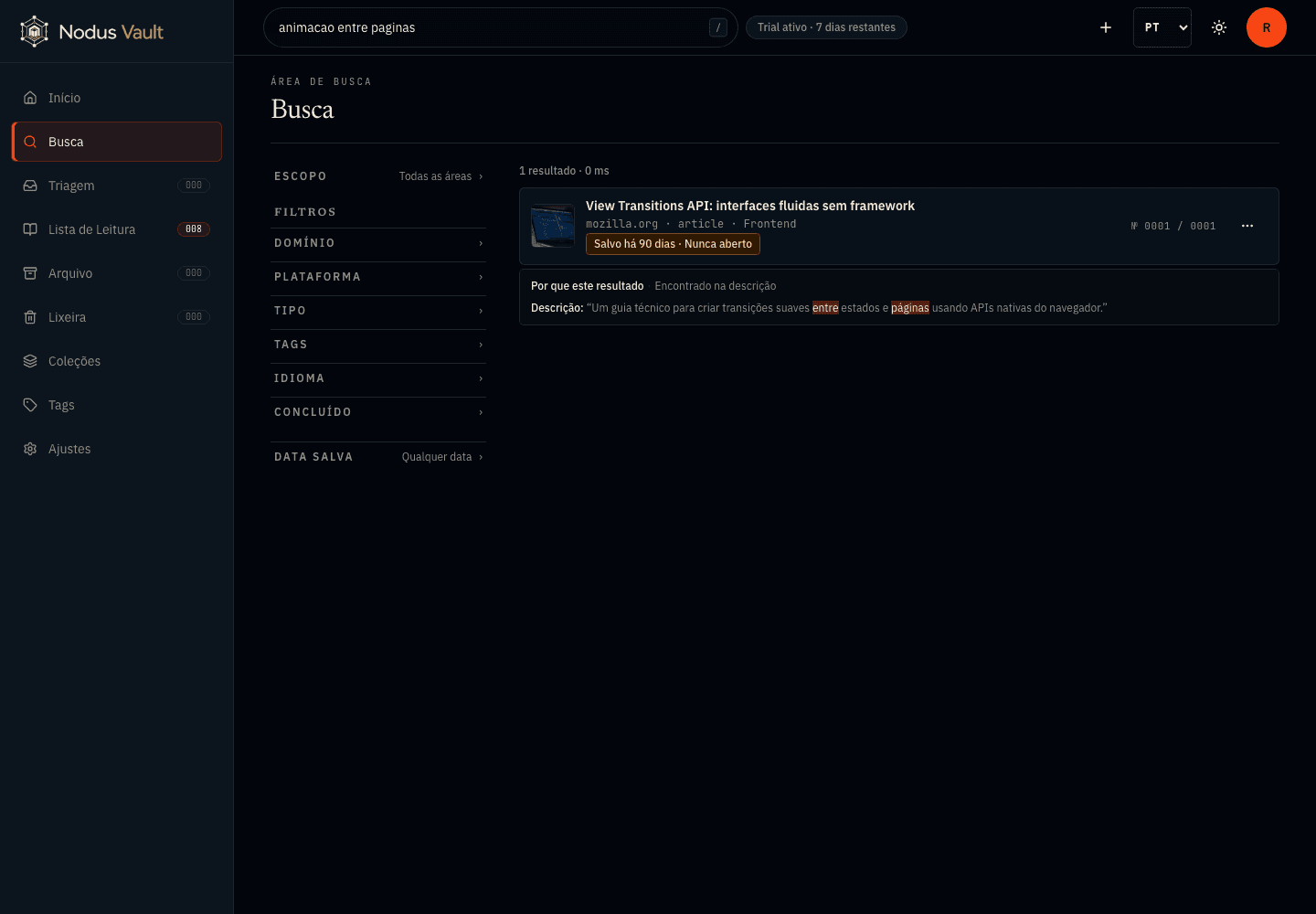Go to Início in sidebar
1316x914 pixels.
click(117, 98)
